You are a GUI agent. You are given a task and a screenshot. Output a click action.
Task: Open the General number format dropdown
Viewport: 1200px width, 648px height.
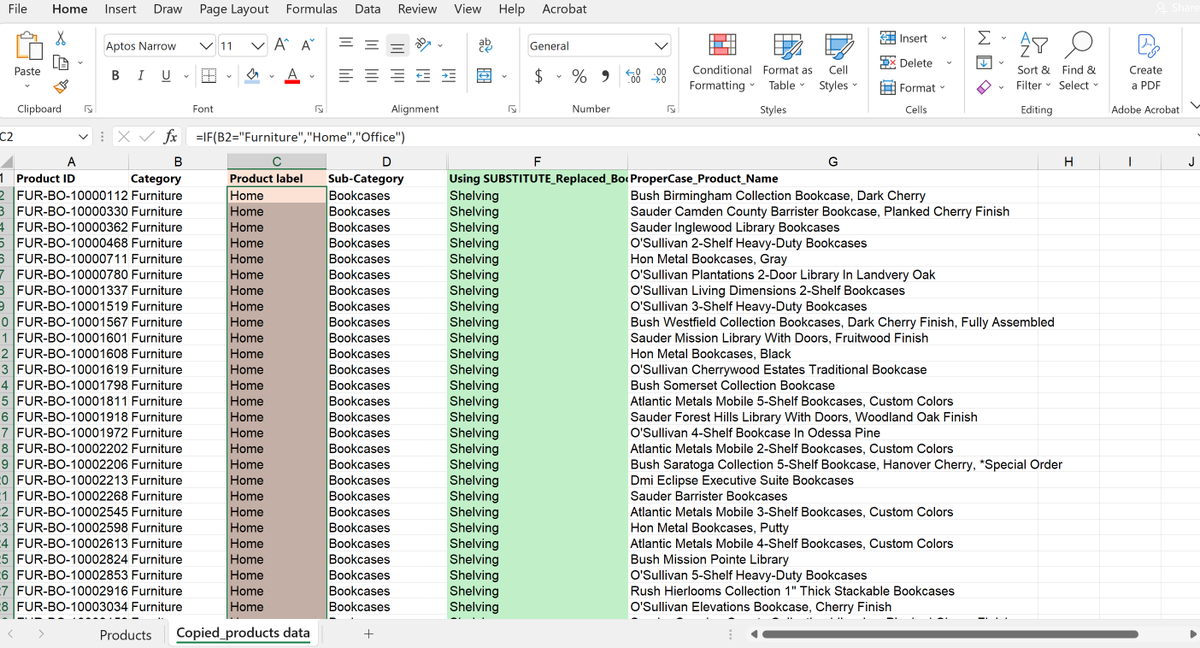coord(660,46)
